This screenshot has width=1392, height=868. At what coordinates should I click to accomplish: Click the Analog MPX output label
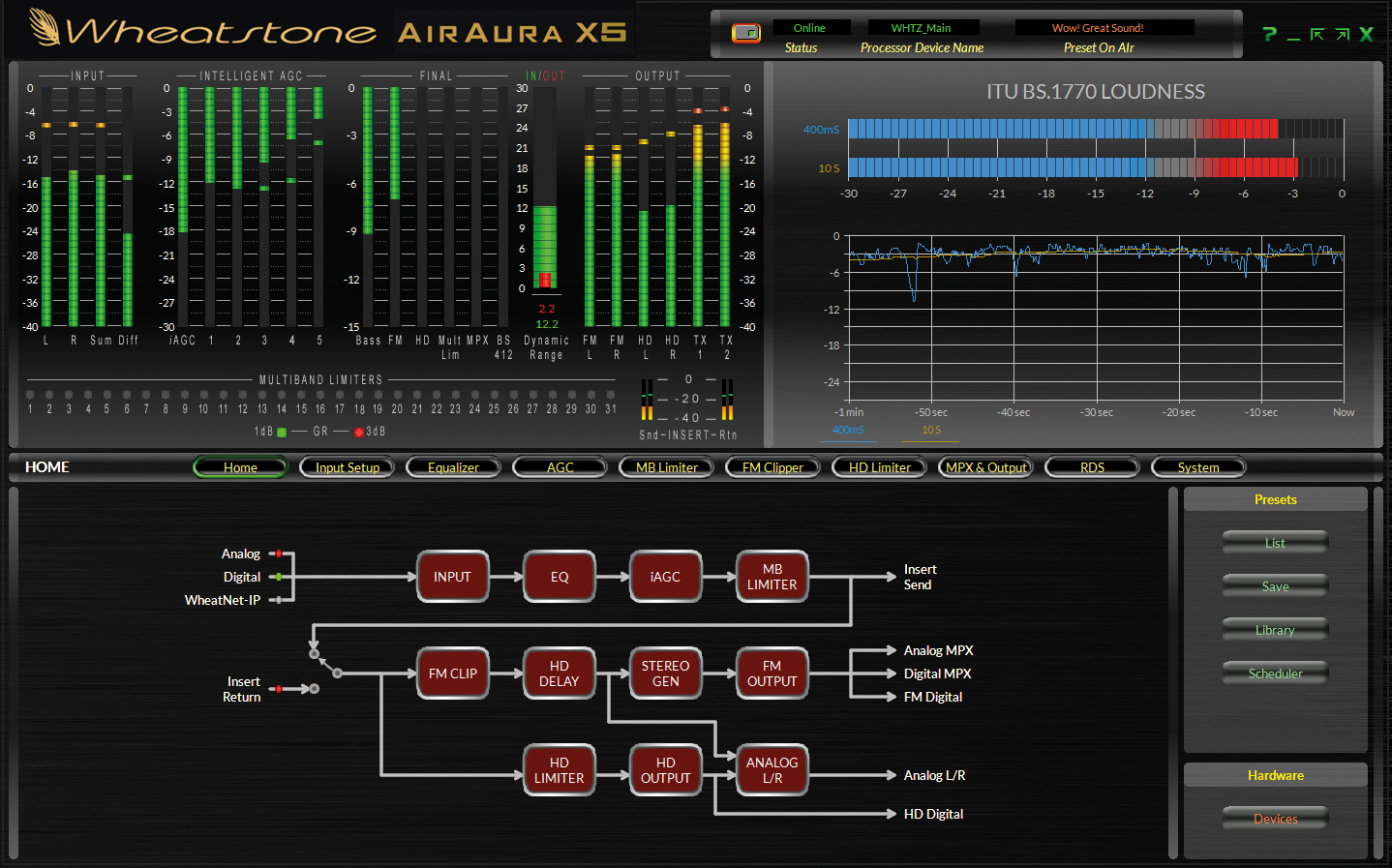[938, 650]
